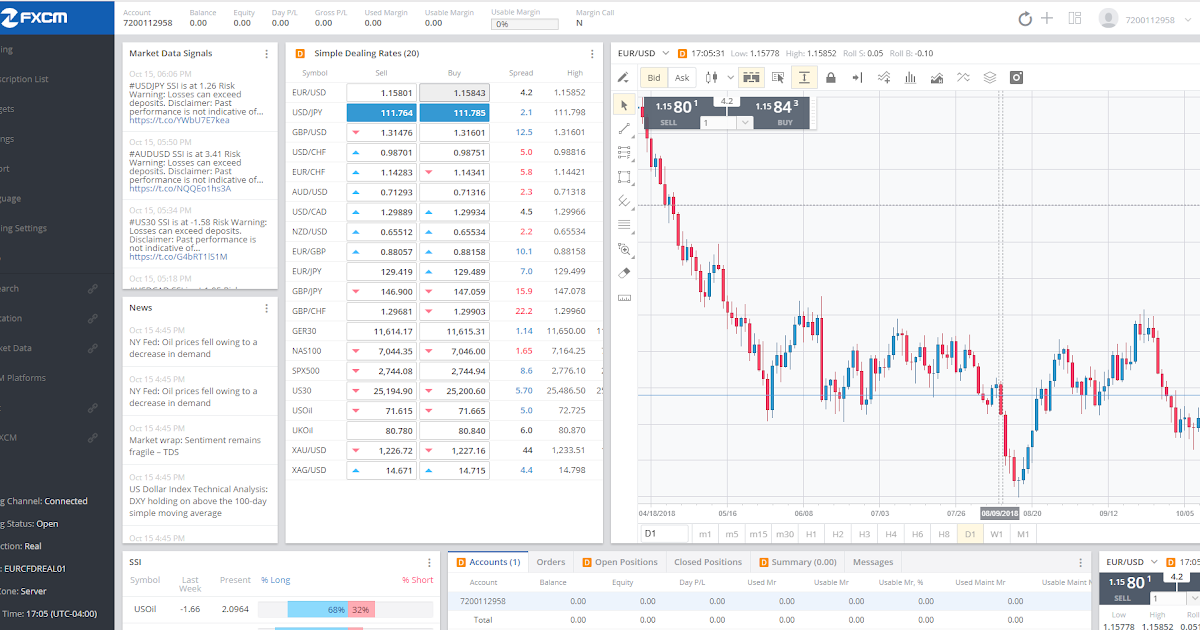The height and width of the screenshot is (630, 1200).
Task: Select the chart zoom magnifier tool
Action: pos(625,248)
